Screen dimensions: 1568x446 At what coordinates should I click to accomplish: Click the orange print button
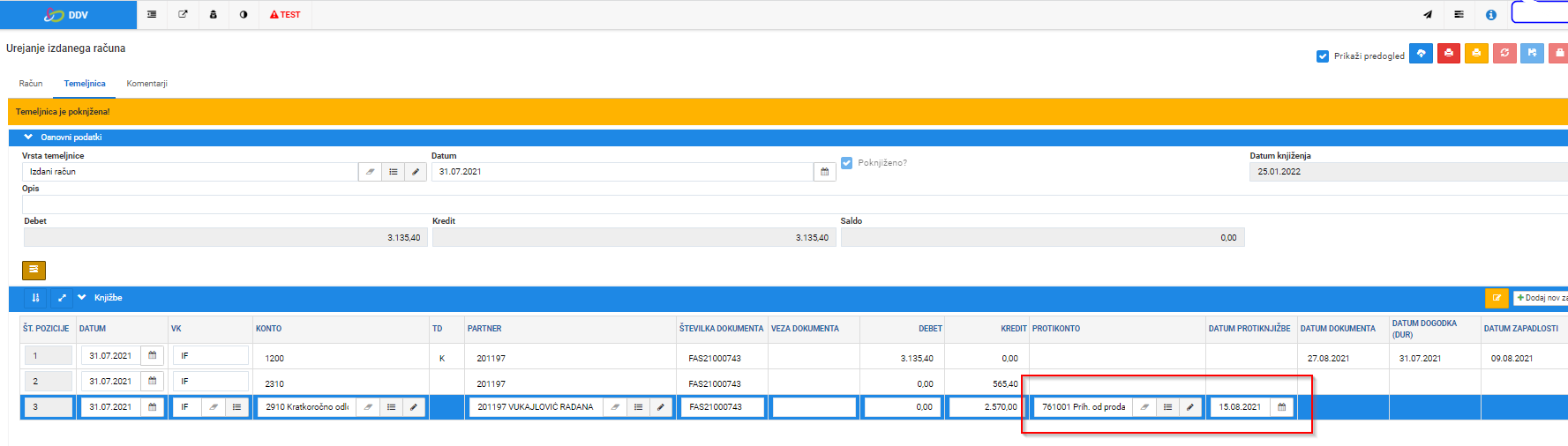1476,54
